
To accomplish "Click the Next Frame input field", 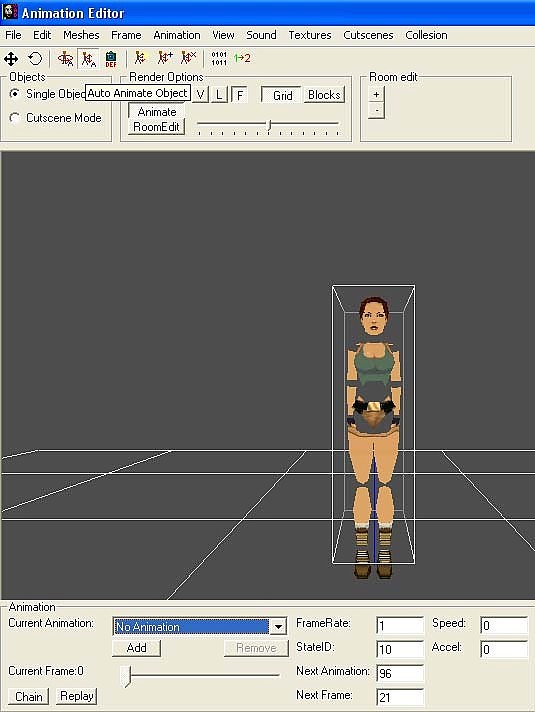I will pos(400,697).
